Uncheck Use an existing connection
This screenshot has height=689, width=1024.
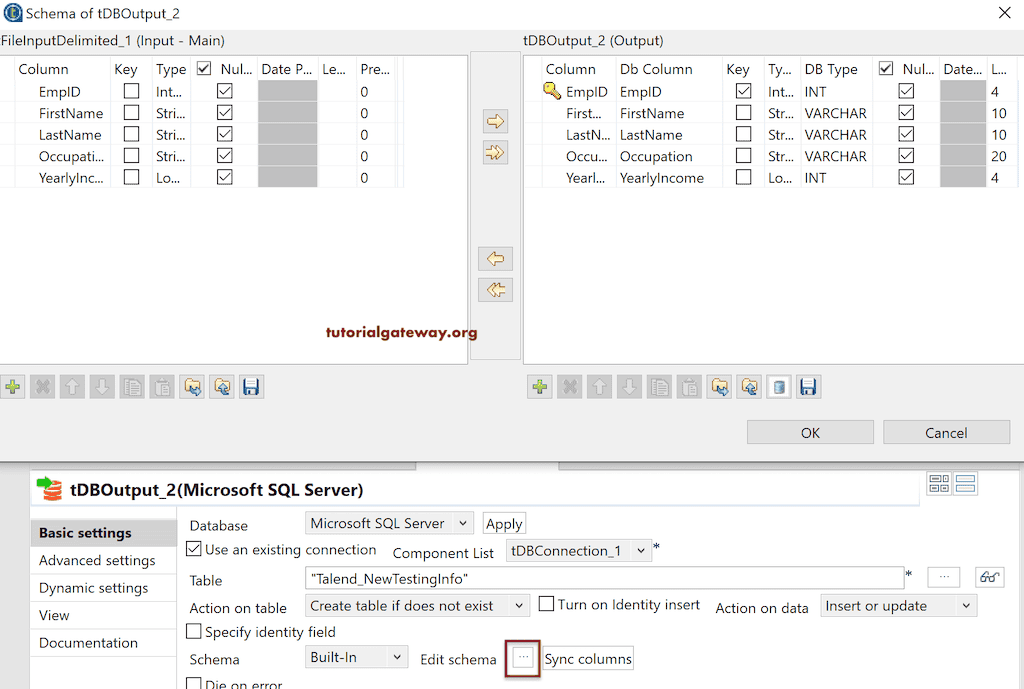click(x=193, y=550)
